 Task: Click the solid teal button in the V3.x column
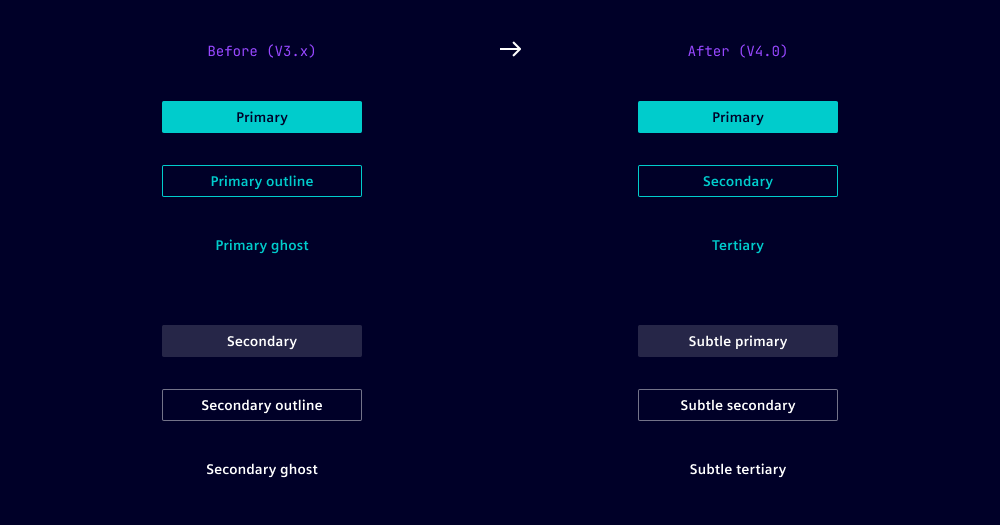tap(262, 117)
